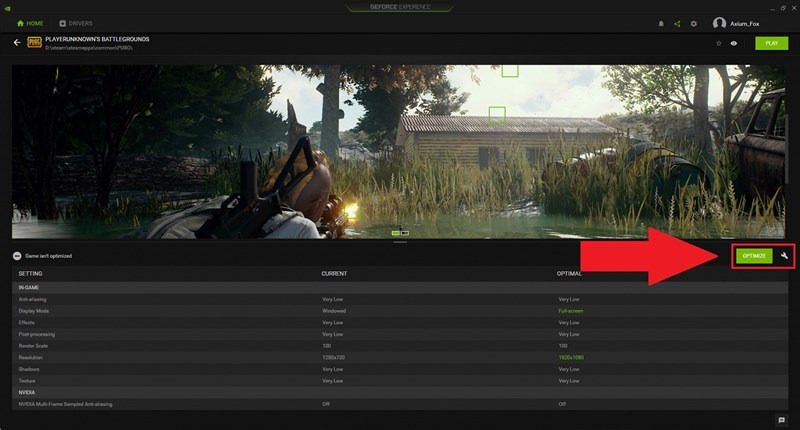Image resolution: width=800 pixels, height=430 pixels.
Task: Click the PUBG game logo icon
Action: [x=34, y=43]
